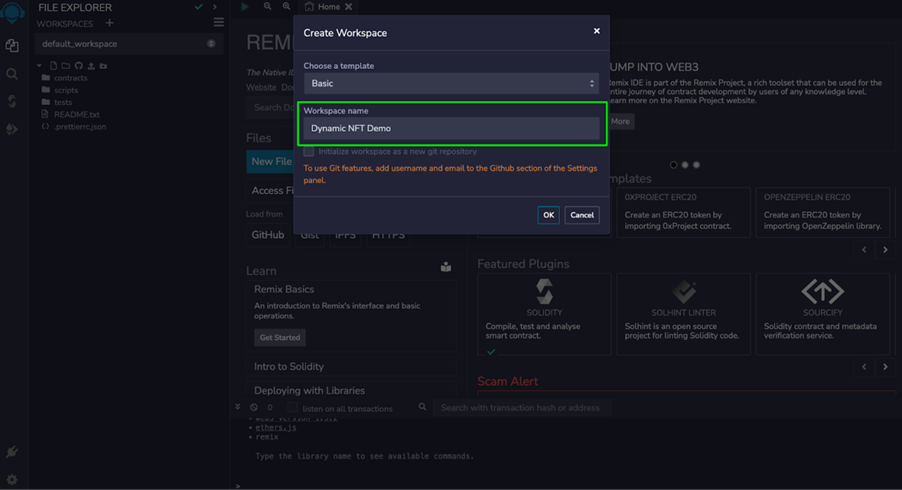Viewport: 902px width, 490px height.
Task: Click the ethers.js link in terminal
Action: point(276,427)
